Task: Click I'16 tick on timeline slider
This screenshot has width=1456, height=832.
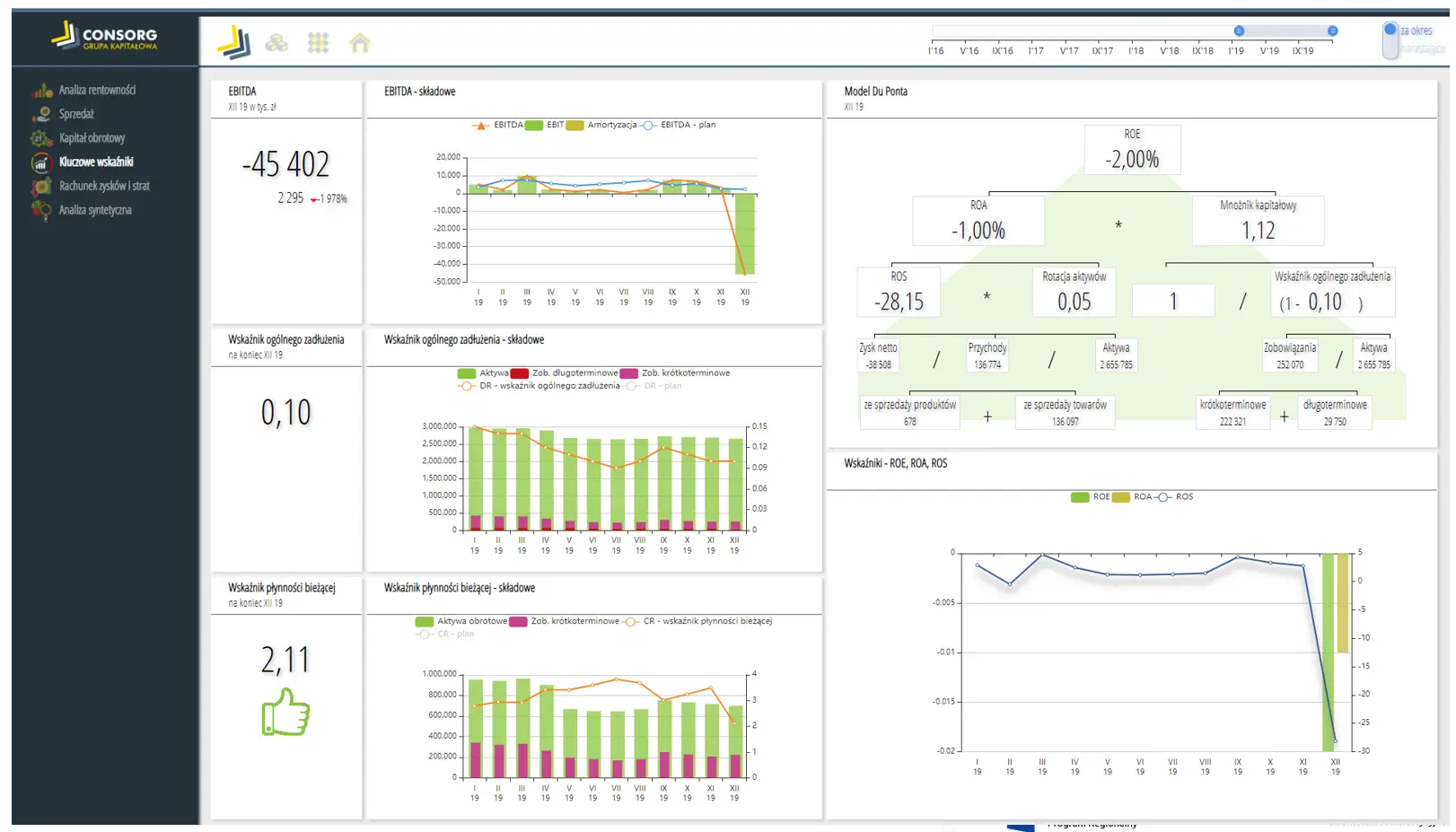Action: (x=936, y=51)
